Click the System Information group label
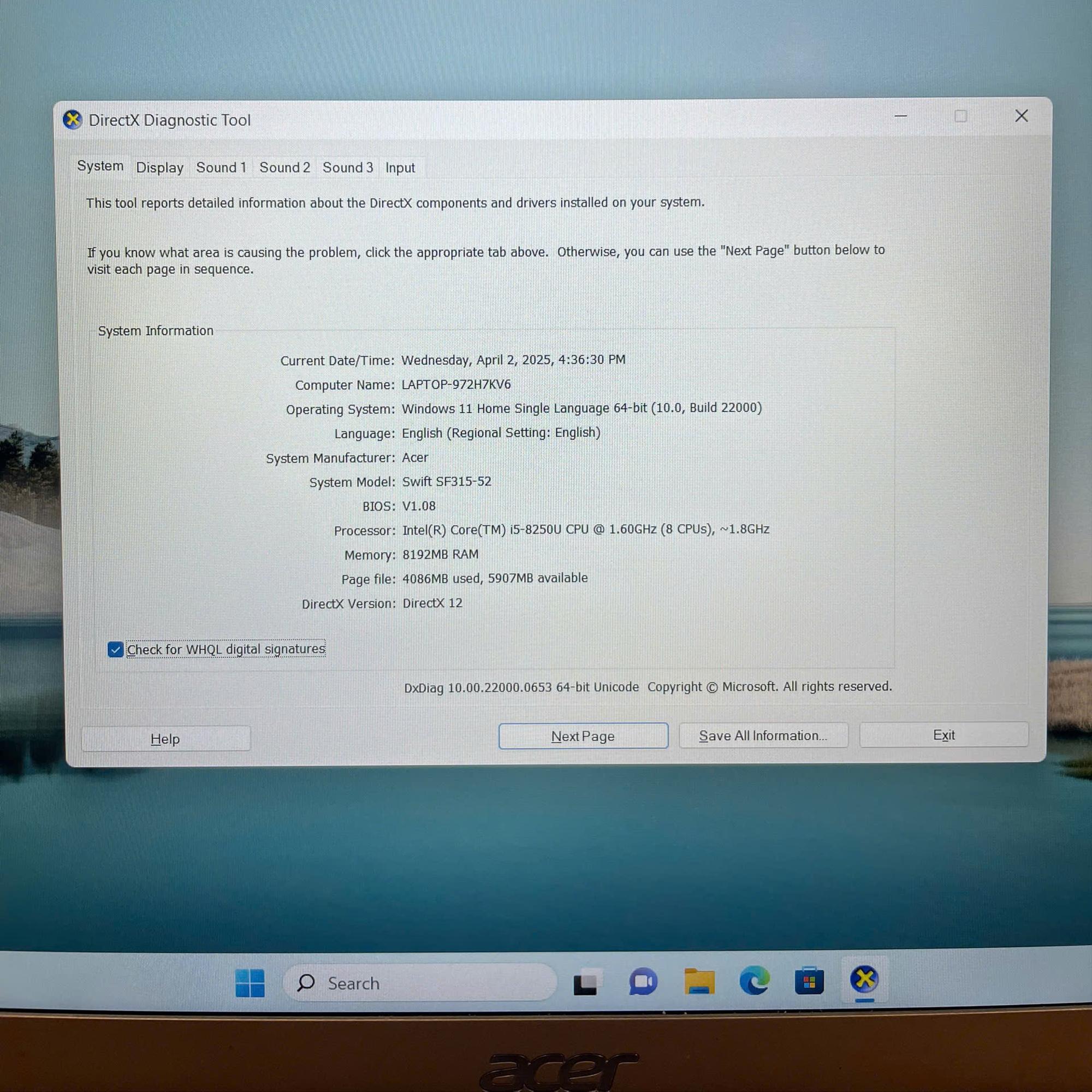The width and height of the screenshot is (1092, 1092). pyautogui.click(x=156, y=331)
